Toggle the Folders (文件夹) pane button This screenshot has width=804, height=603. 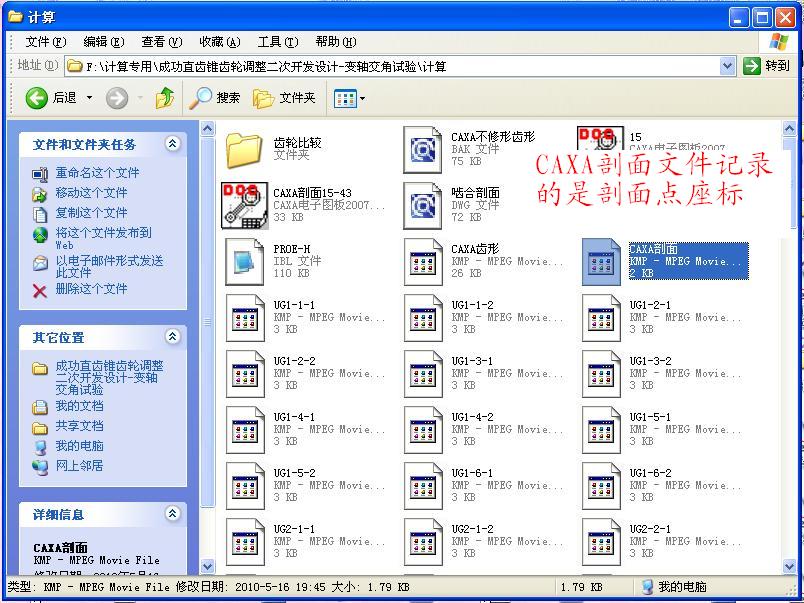(x=284, y=97)
